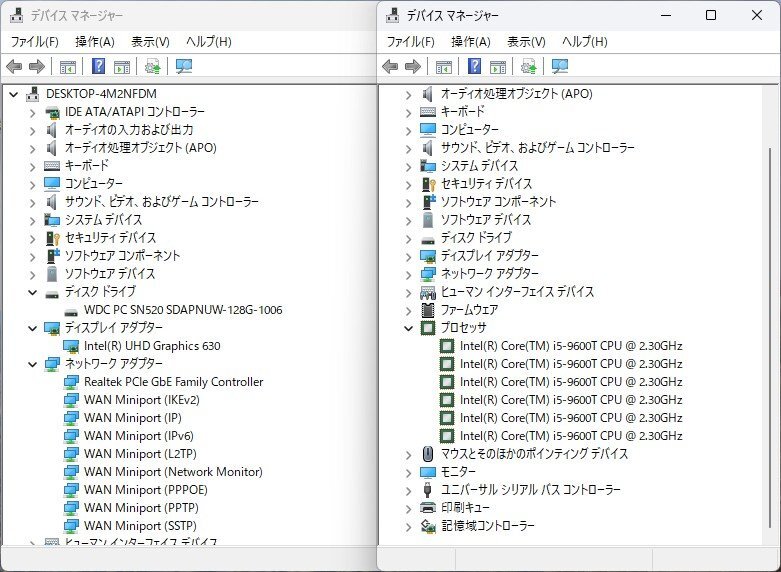The image size is (781, 572).
Task: Click the vertical scrollbar in the right window
Action: pyautogui.click(x=768, y=300)
